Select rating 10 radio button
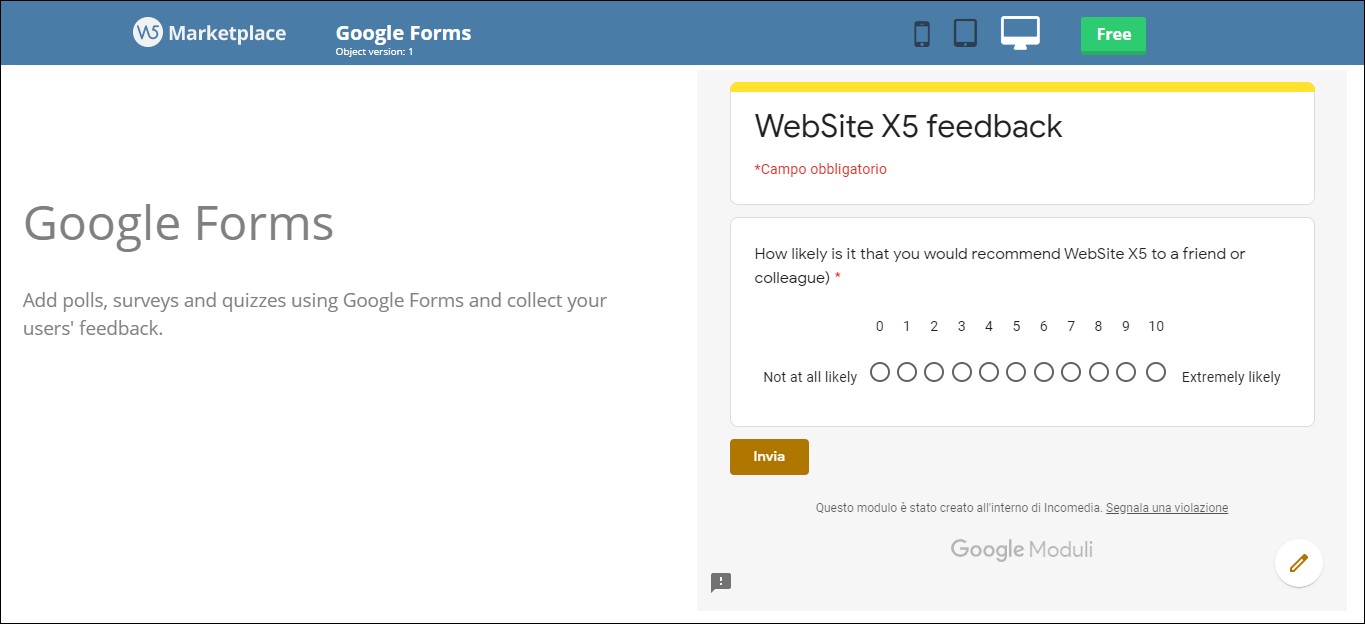This screenshot has width=1365, height=624. [x=1156, y=372]
